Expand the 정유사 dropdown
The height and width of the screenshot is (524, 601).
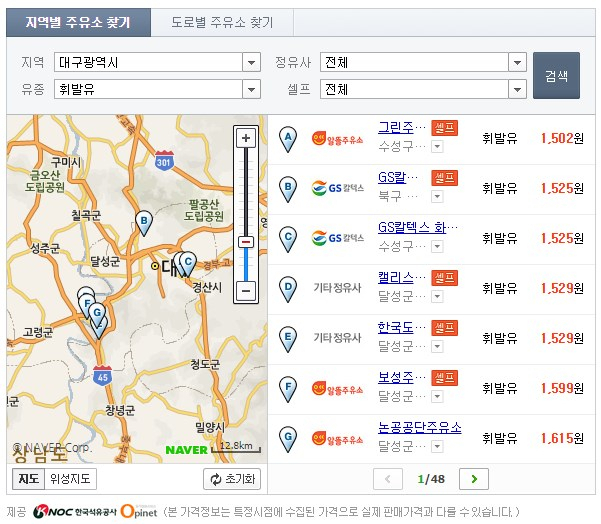pos(423,62)
